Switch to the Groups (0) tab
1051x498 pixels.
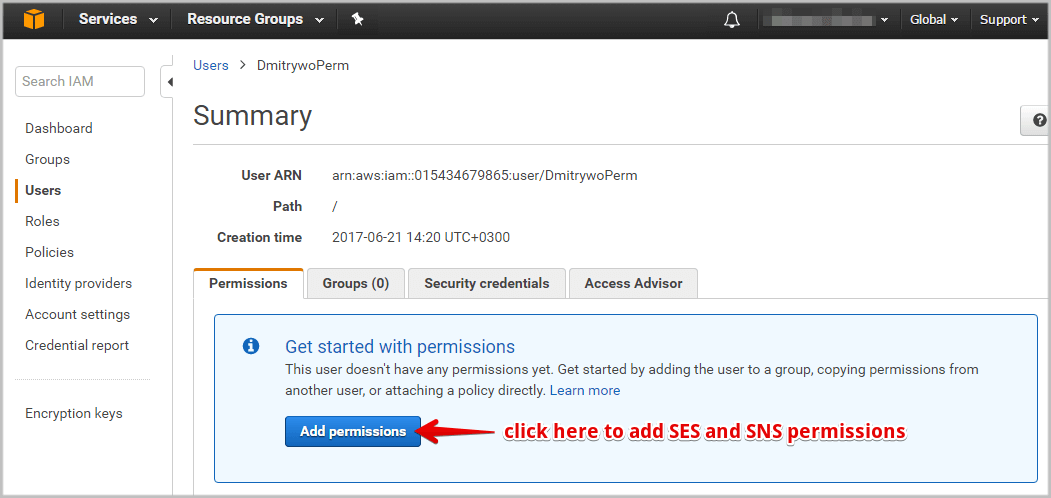coord(356,284)
